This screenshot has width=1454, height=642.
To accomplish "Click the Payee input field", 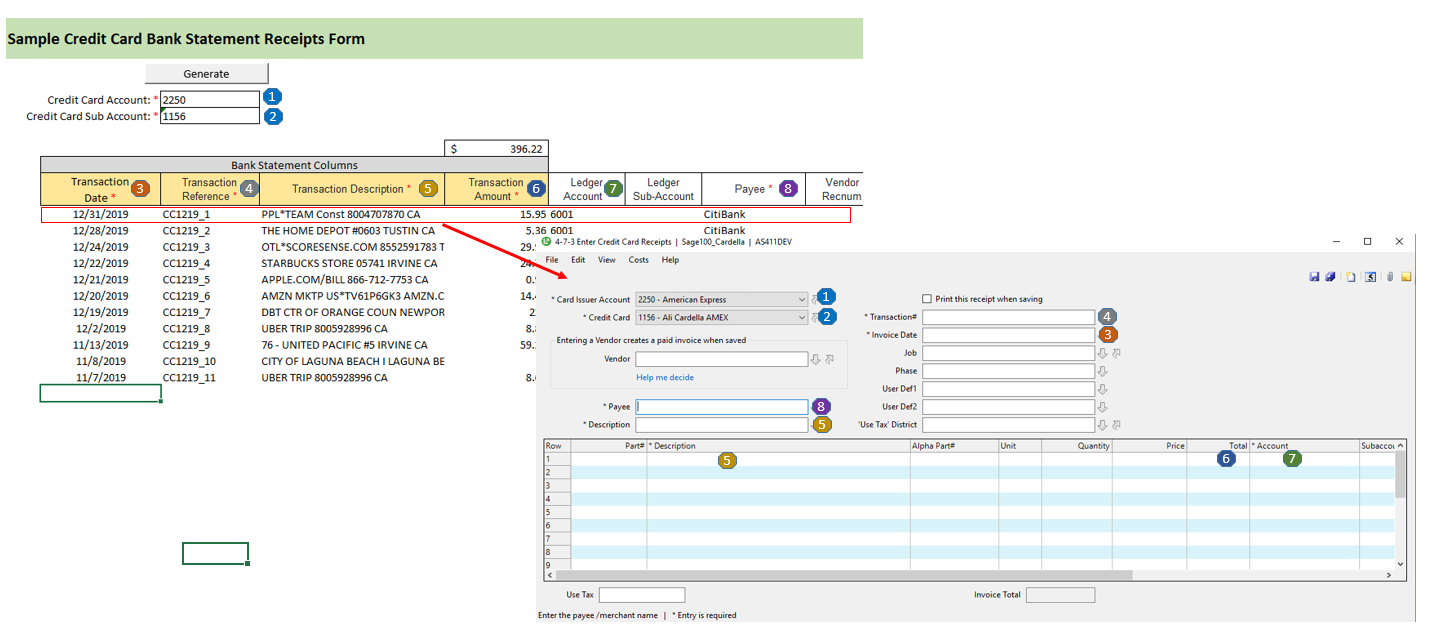I will tap(721, 407).
